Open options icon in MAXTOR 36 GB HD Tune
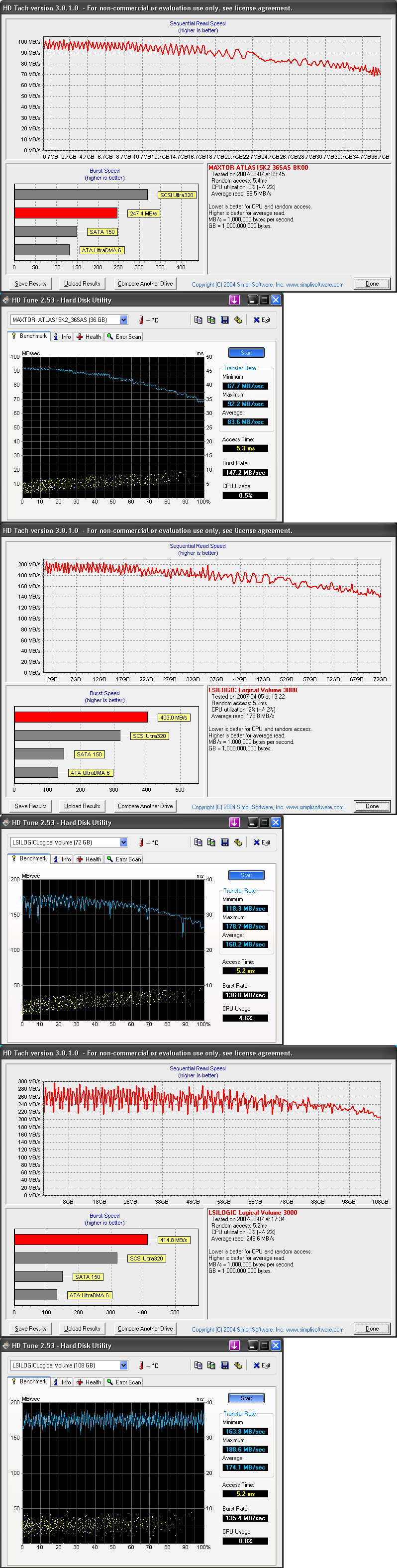The height and width of the screenshot is (1568, 397). point(238,319)
